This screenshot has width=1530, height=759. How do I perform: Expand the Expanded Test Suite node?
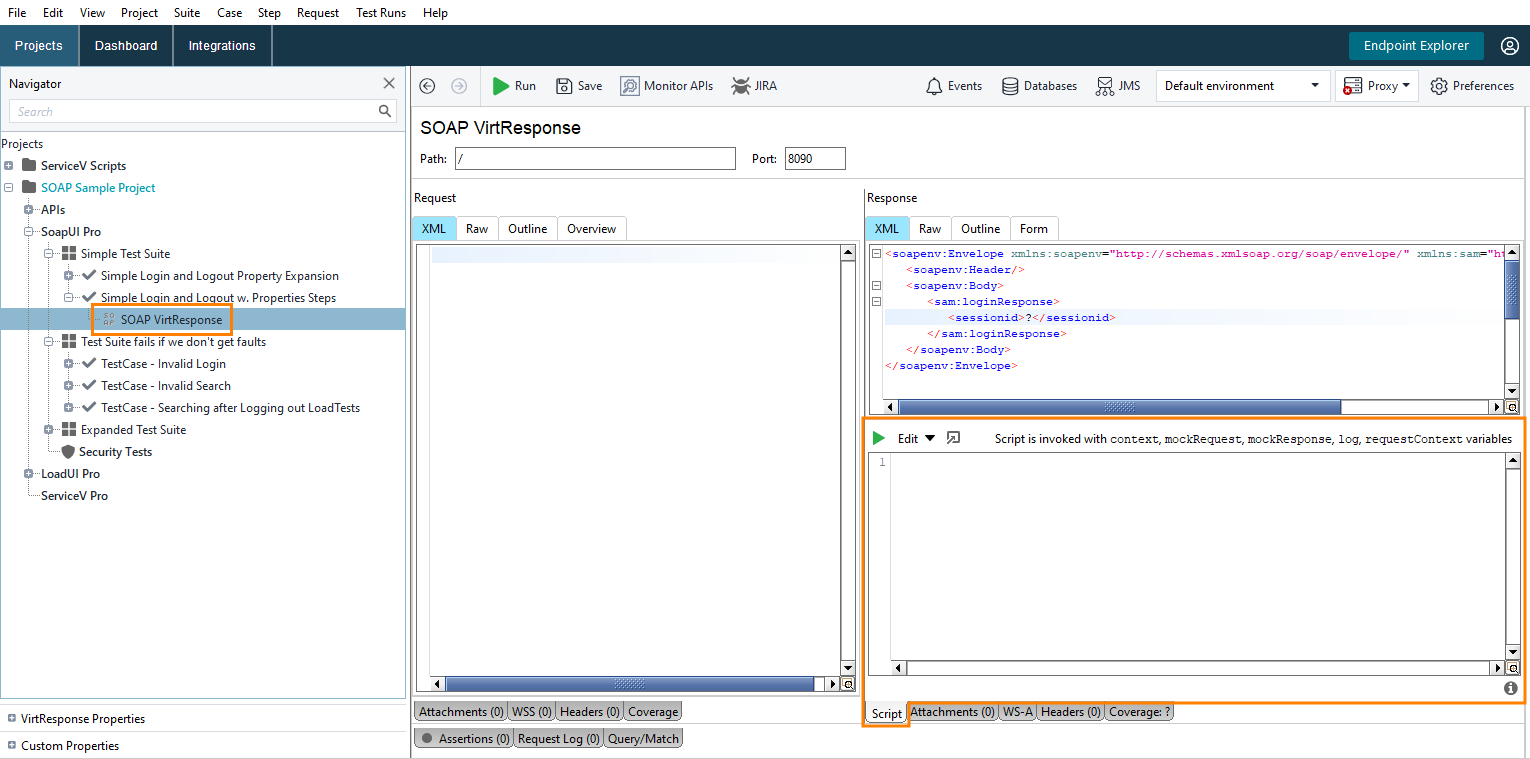(49, 430)
